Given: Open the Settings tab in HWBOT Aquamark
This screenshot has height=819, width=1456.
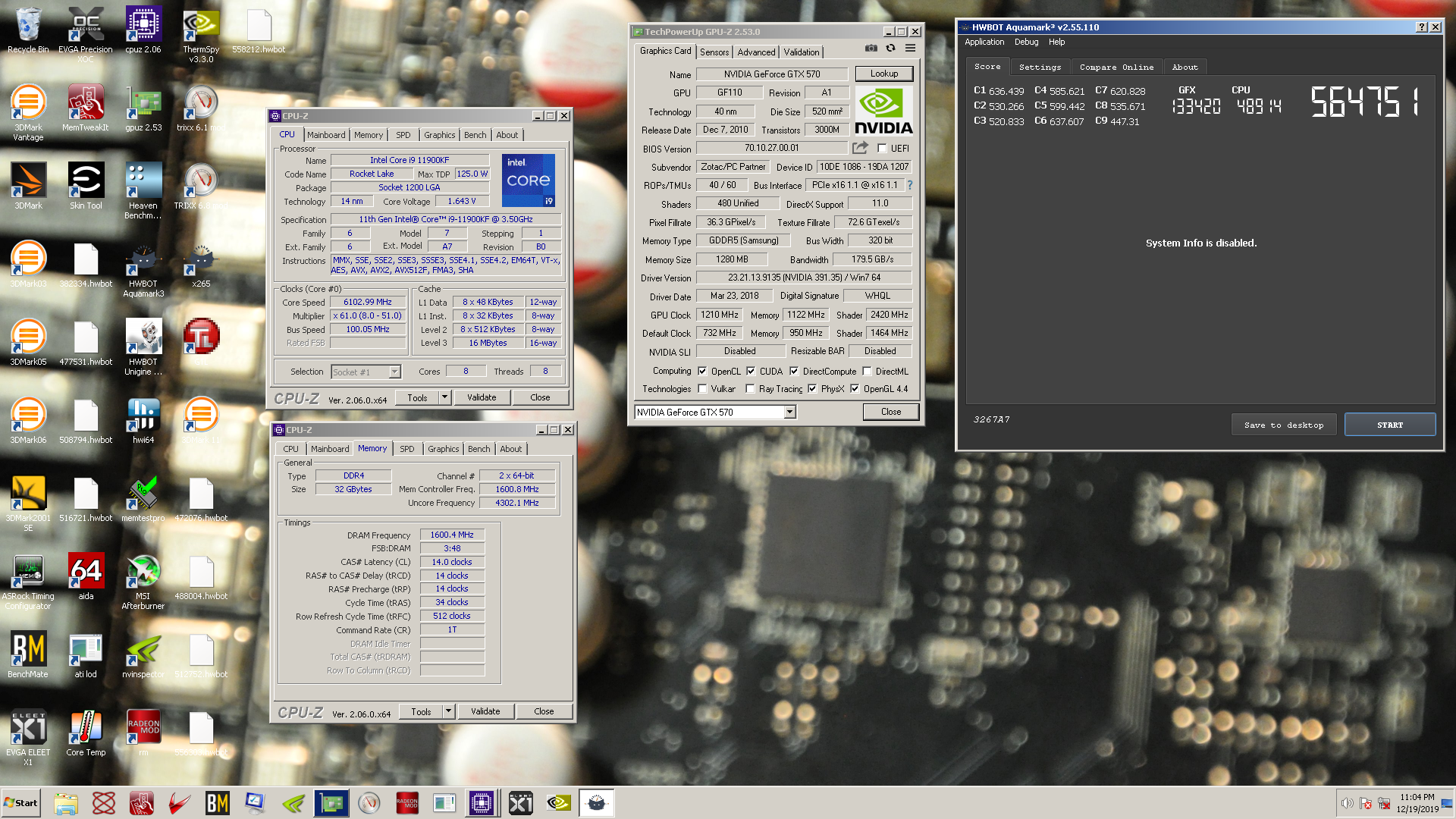Looking at the screenshot, I should coord(1040,67).
